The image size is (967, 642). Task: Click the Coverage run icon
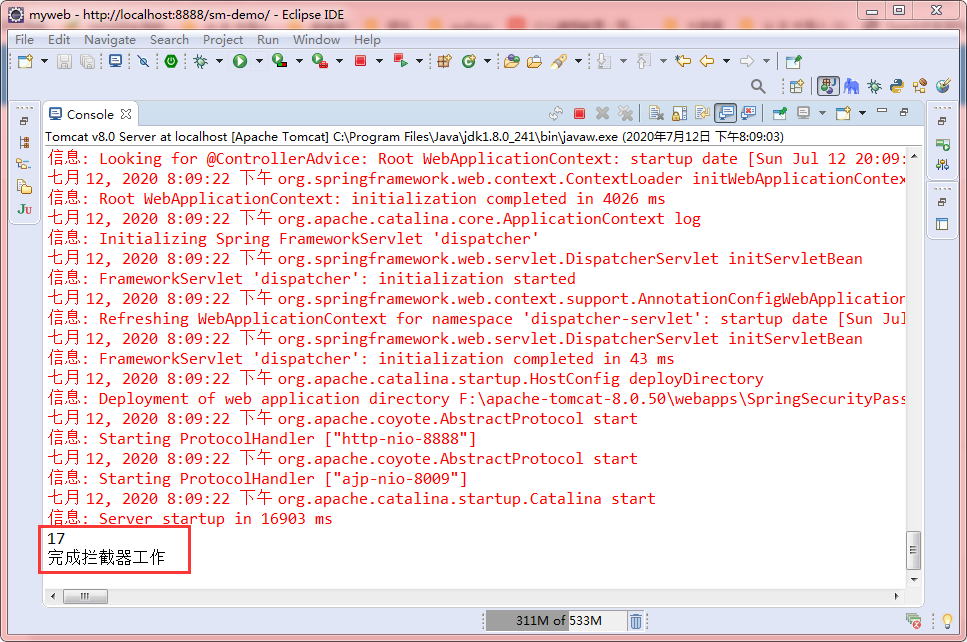coord(280,60)
